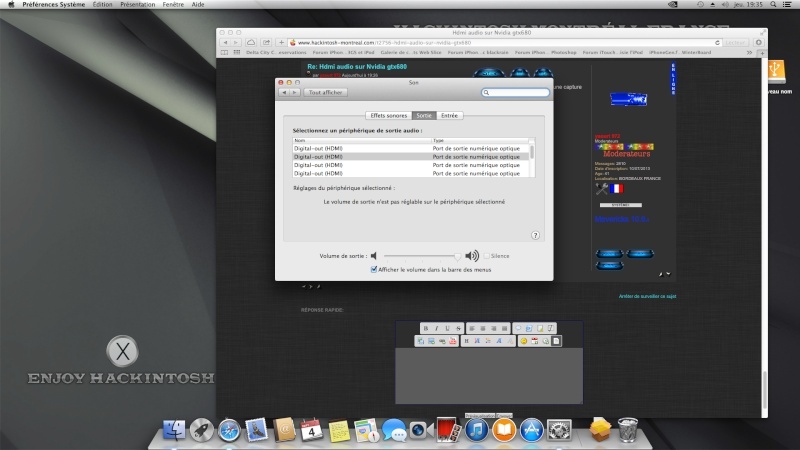This screenshot has height=450, width=800.
Task: Click the Sound preferences search field
Action: tap(515, 92)
